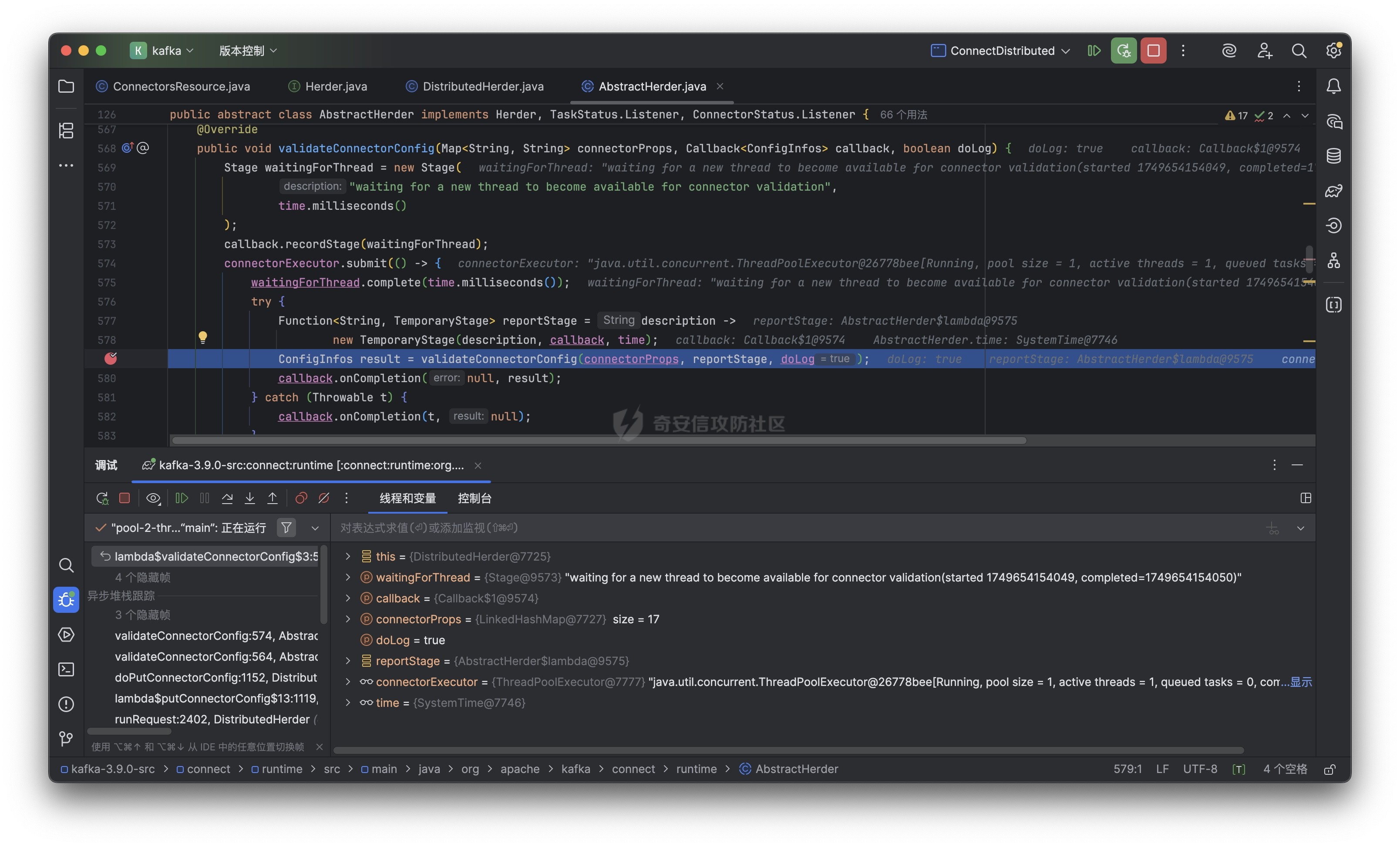1400x847 pixels.
Task: Open thread selector dropdown chevron
Action: tap(315, 528)
